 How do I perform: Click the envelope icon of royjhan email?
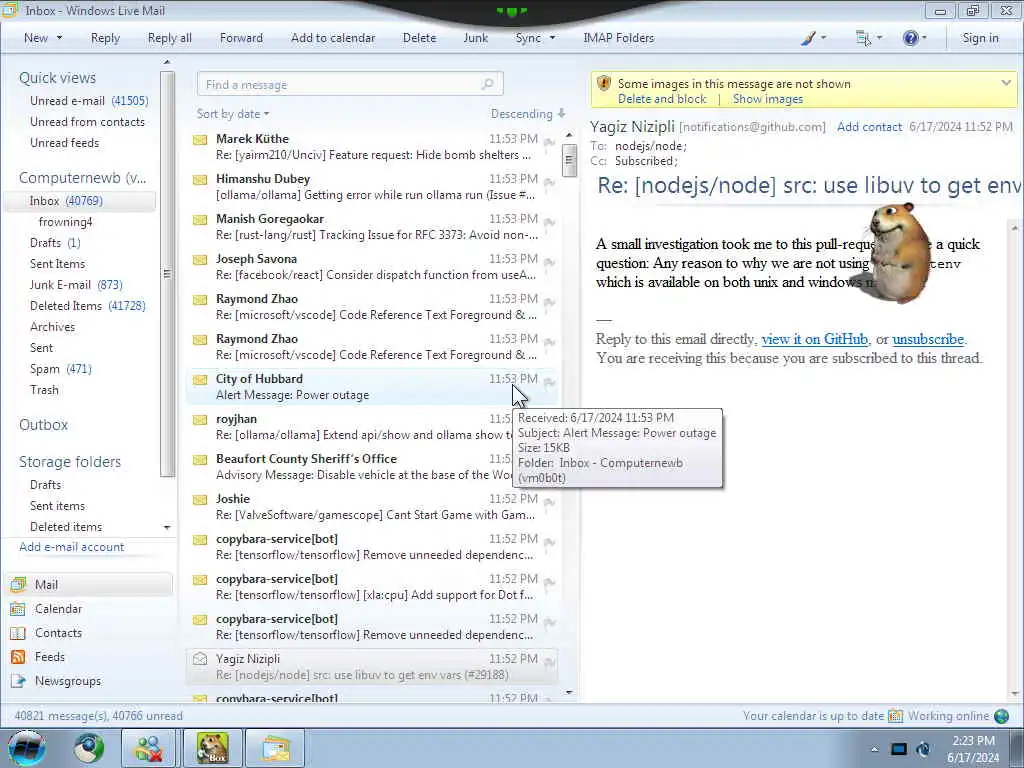[x=200, y=419]
